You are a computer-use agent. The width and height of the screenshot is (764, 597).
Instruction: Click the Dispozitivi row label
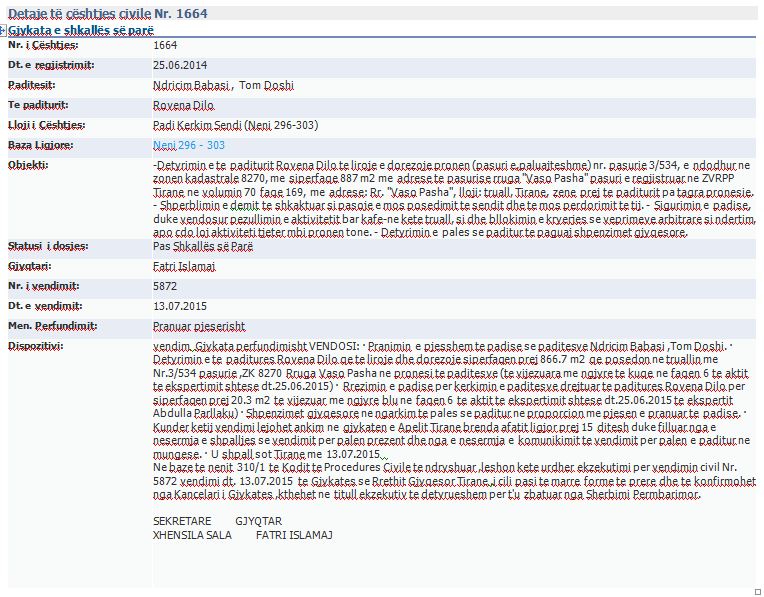(36, 346)
